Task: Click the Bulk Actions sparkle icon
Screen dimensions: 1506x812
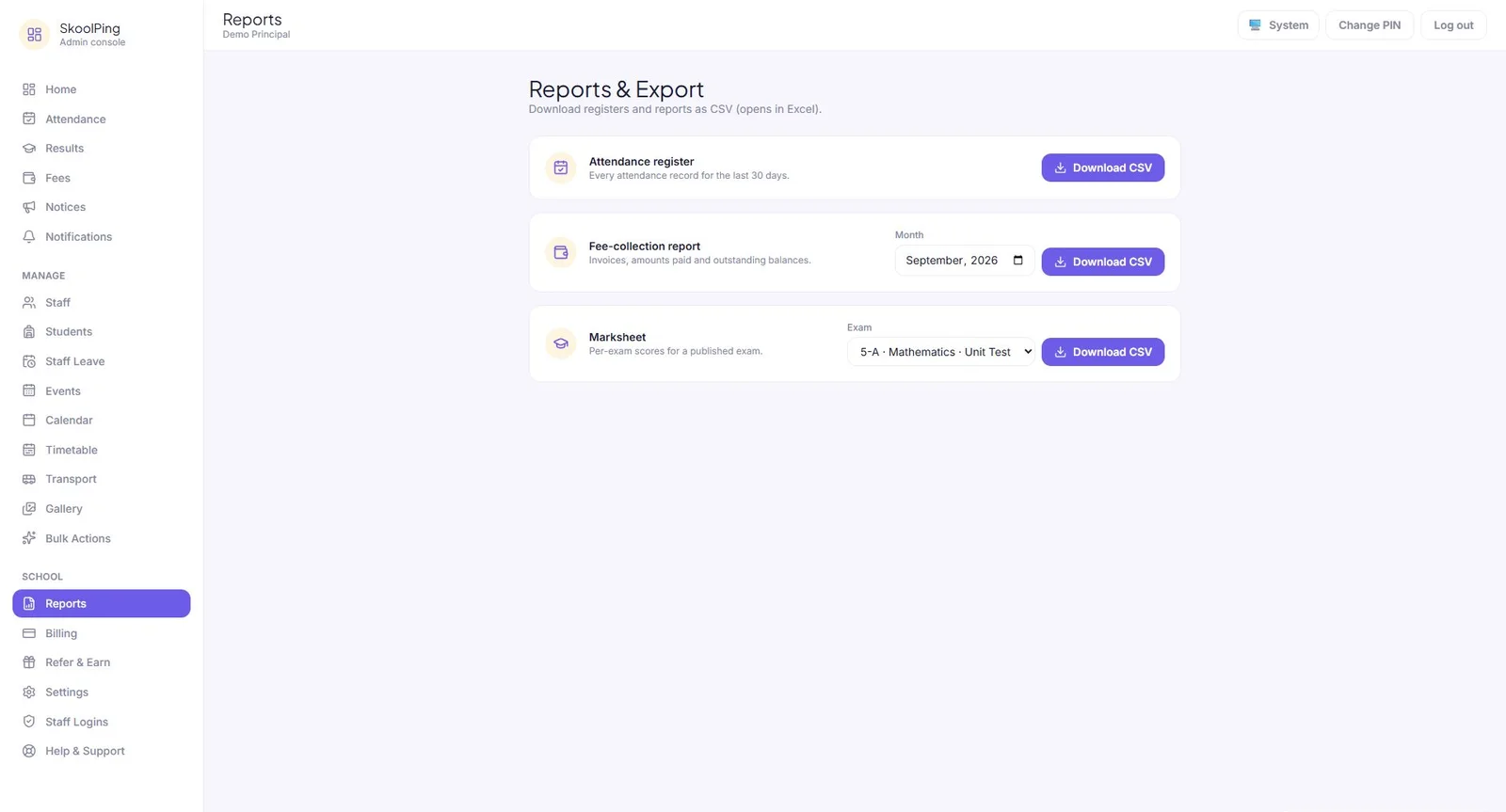Action: tap(29, 538)
